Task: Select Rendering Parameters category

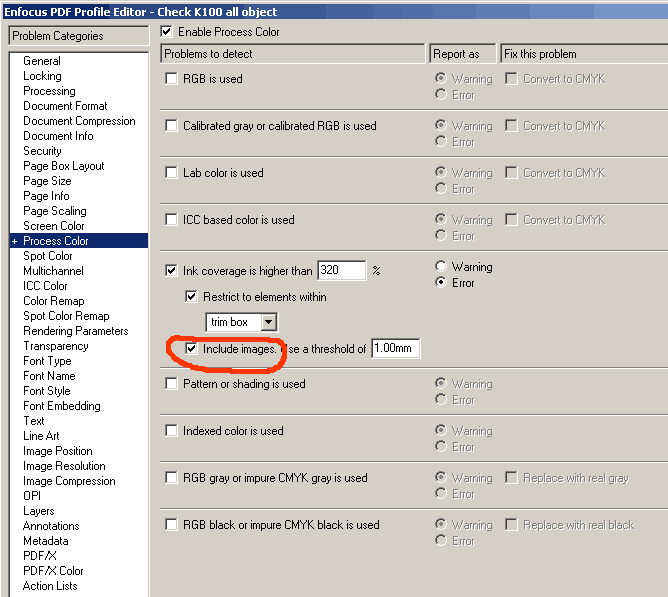Action: coord(76,331)
